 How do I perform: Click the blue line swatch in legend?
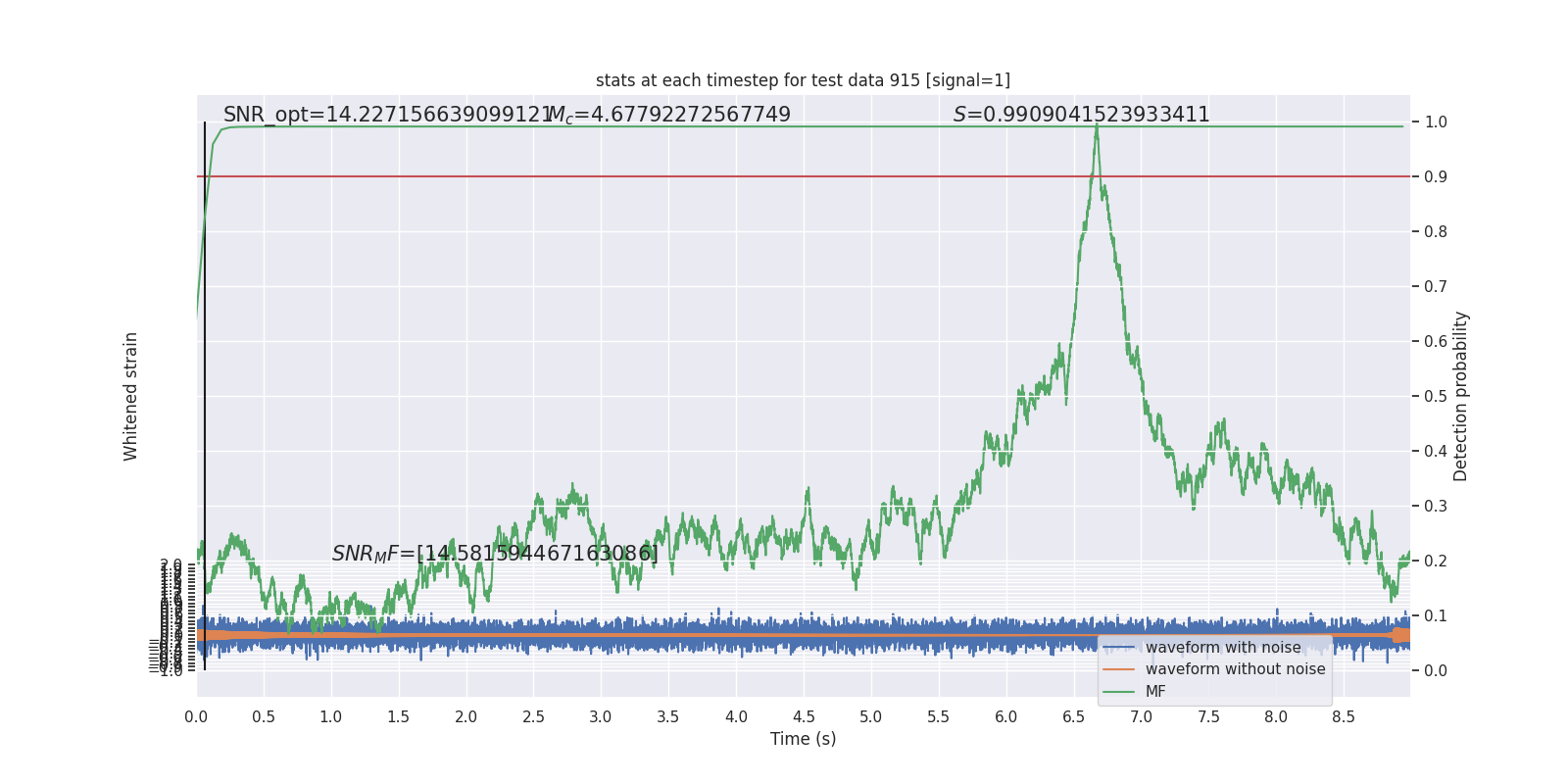[1119, 648]
